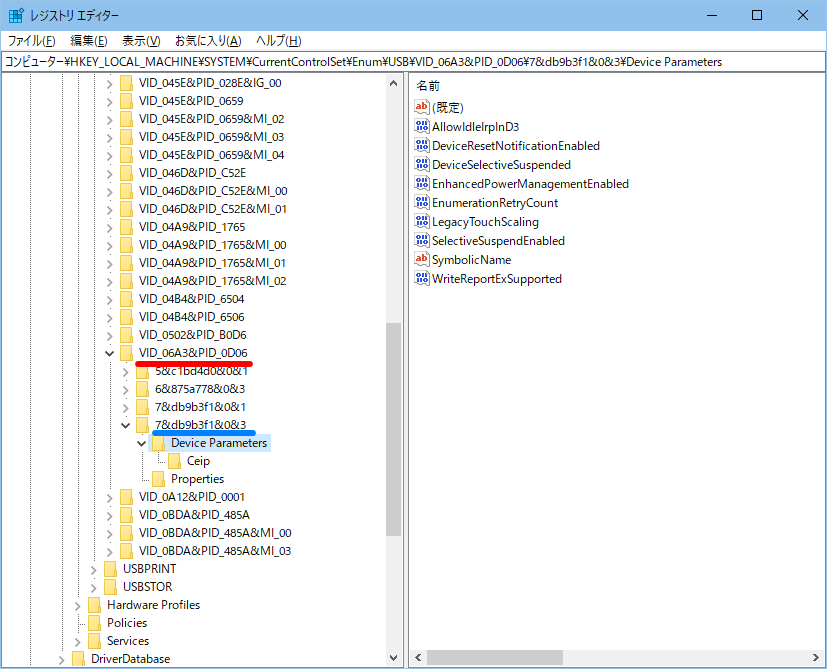Select the AllowIdleIrpInD3 binary value icon
This screenshot has height=669, width=827.
pyautogui.click(x=421, y=126)
